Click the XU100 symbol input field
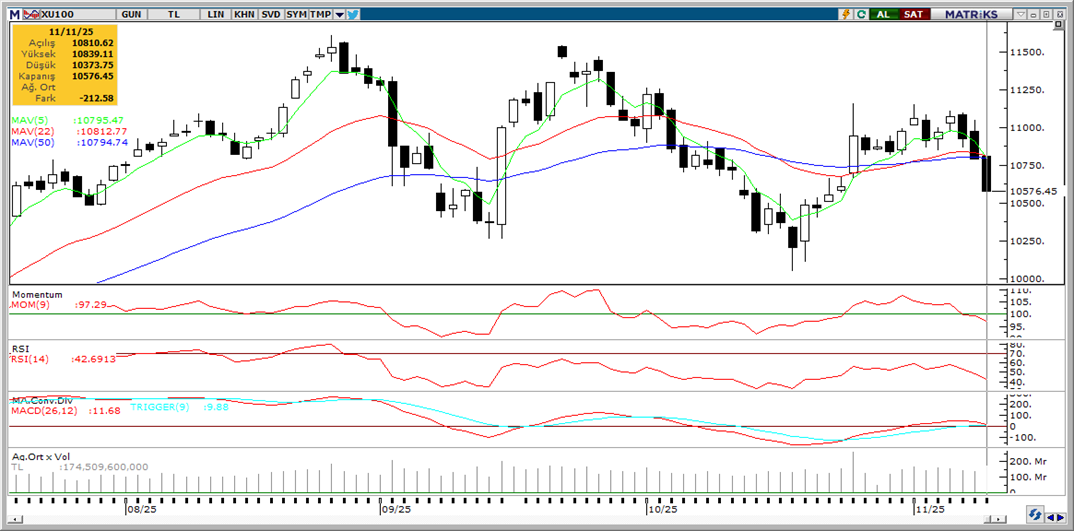This screenshot has height=531, width=1074. pyautogui.click(x=72, y=15)
